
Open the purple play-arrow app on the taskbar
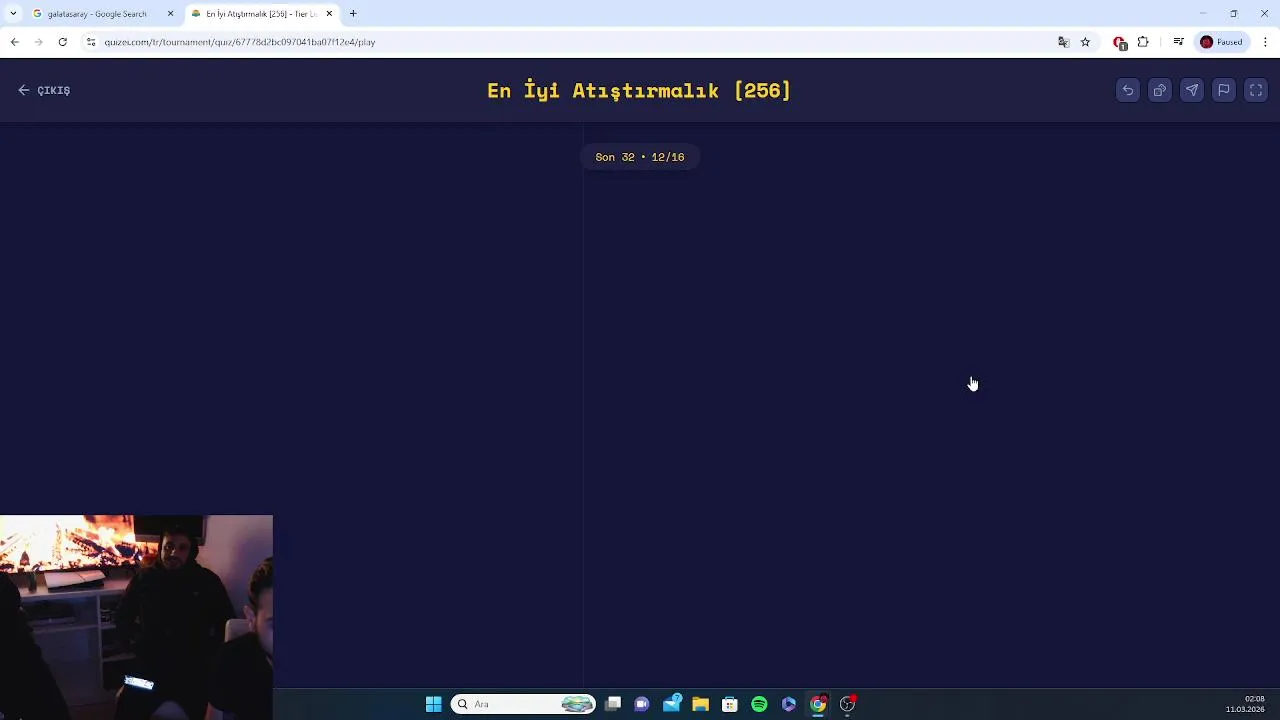(x=789, y=704)
